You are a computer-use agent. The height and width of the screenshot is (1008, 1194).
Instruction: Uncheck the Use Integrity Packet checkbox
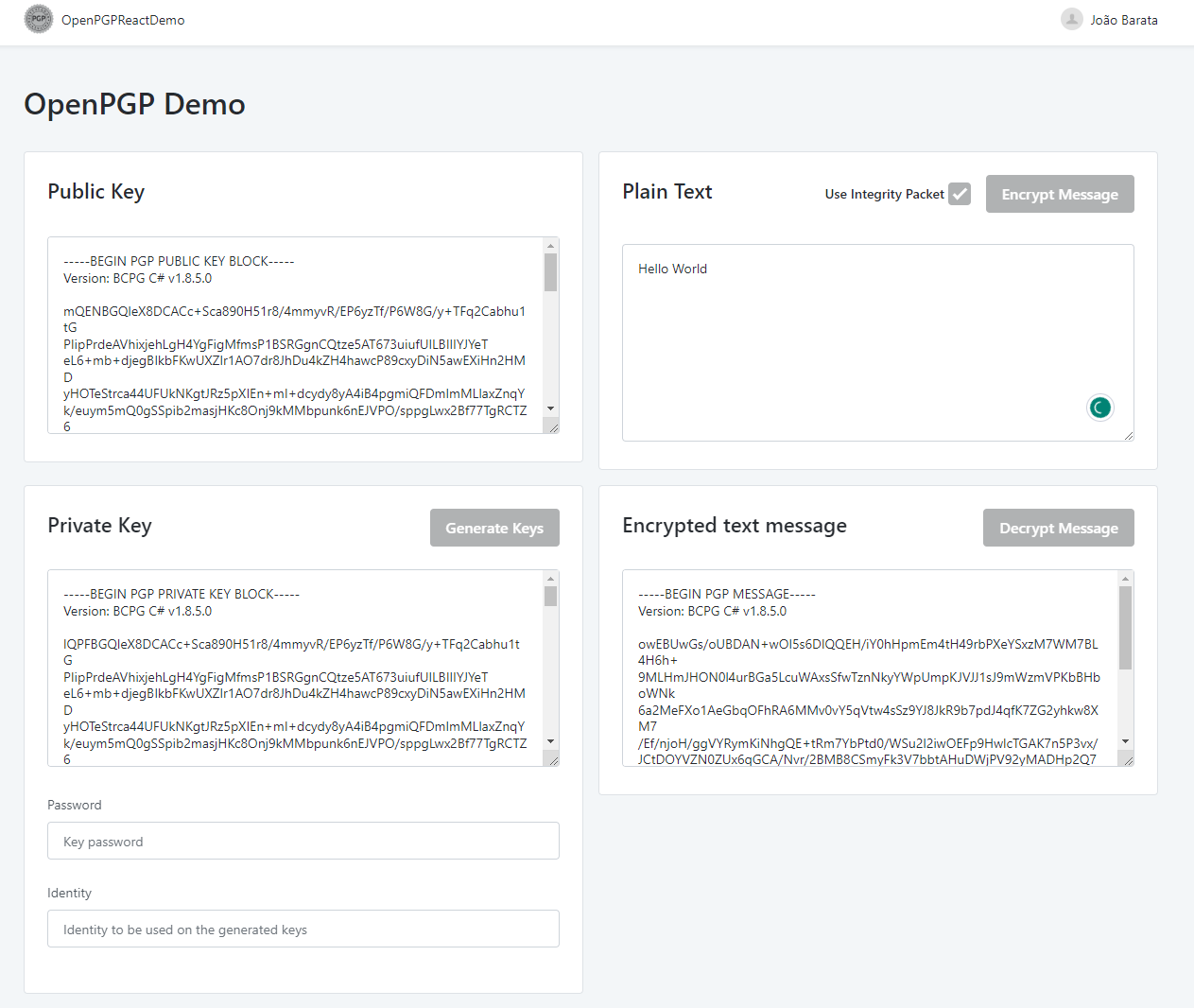(960, 193)
